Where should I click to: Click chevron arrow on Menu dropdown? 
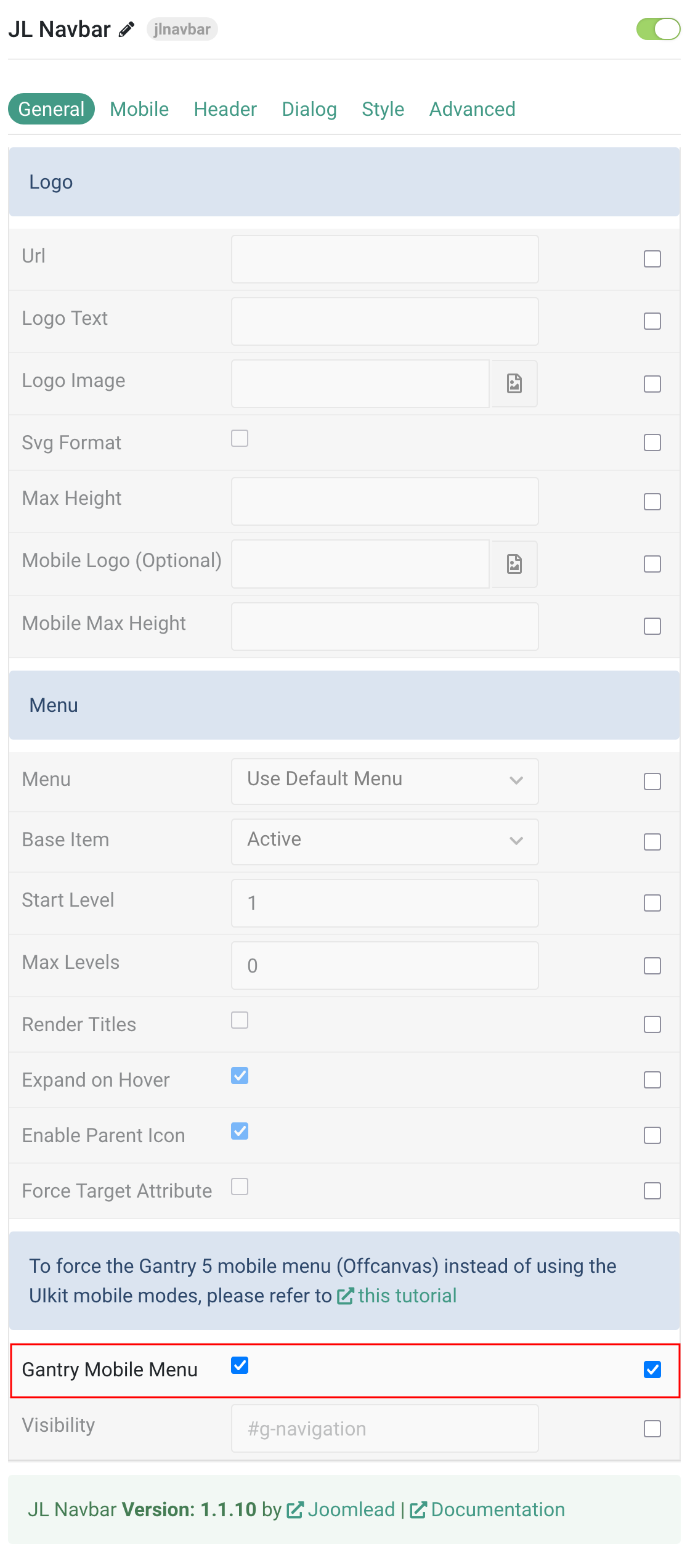[516, 780]
